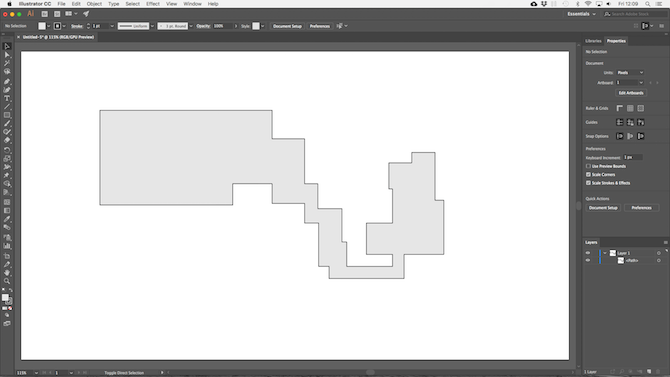The height and width of the screenshot is (377, 670).
Task: Select the Direct Selection tool
Action: tap(7, 55)
